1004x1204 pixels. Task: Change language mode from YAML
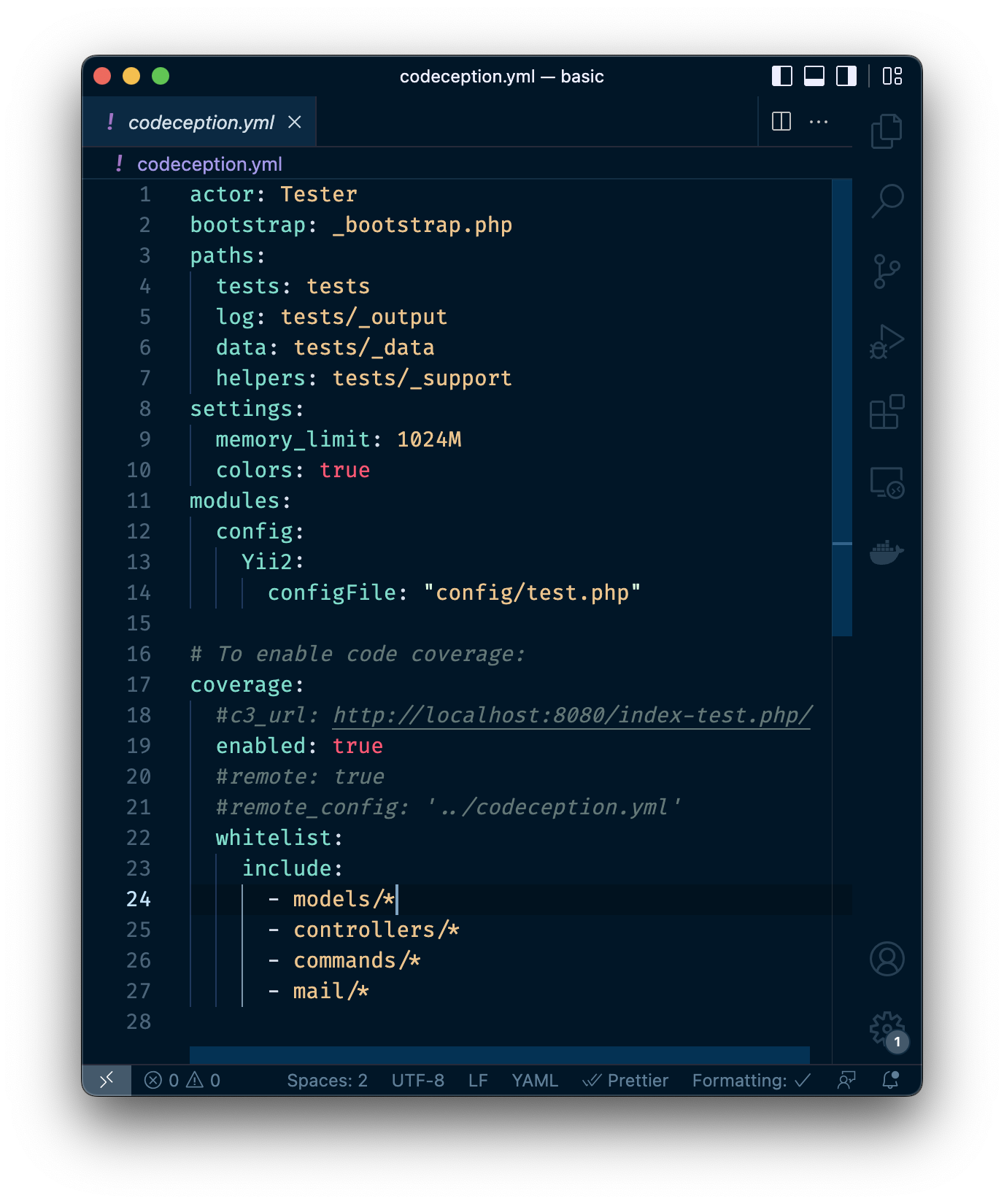pyautogui.click(x=534, y=1081)
